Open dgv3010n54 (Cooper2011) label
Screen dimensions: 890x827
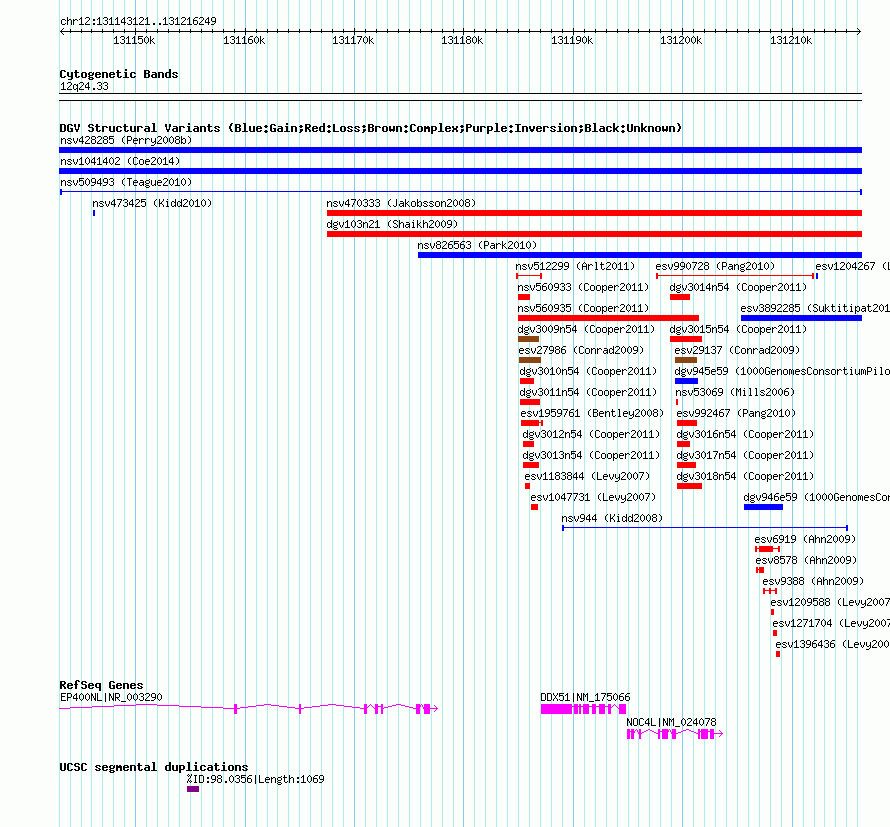click(588, 371)
